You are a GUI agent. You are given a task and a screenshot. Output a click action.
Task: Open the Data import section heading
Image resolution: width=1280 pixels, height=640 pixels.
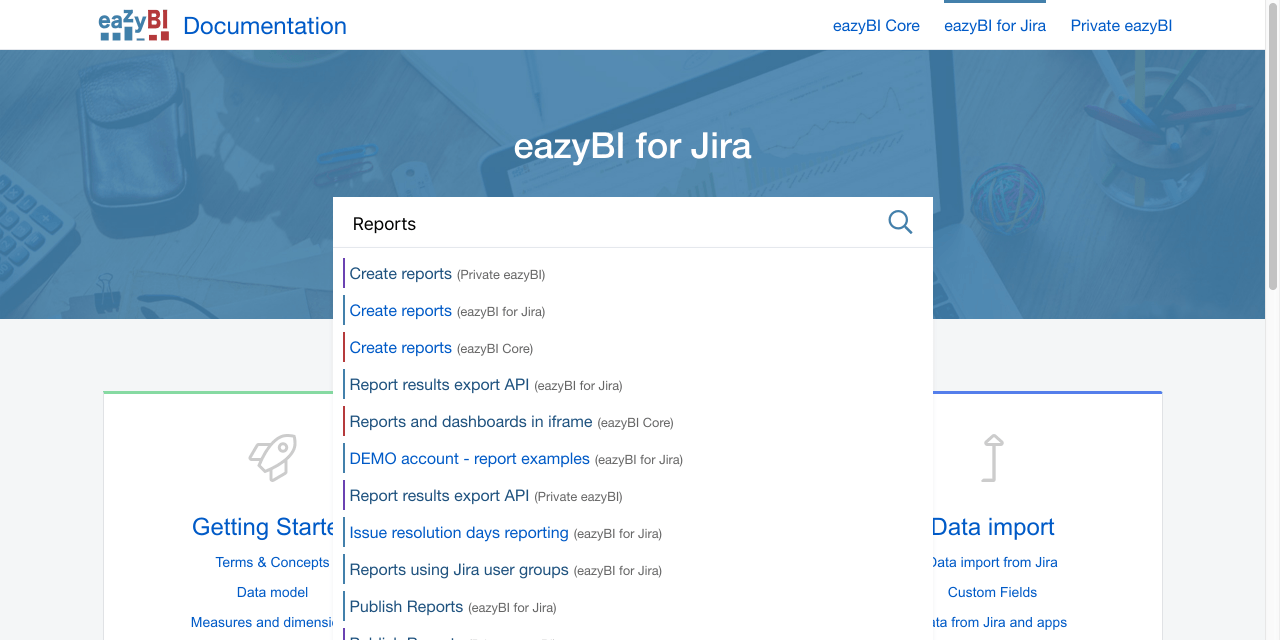(x=993, y=527)
